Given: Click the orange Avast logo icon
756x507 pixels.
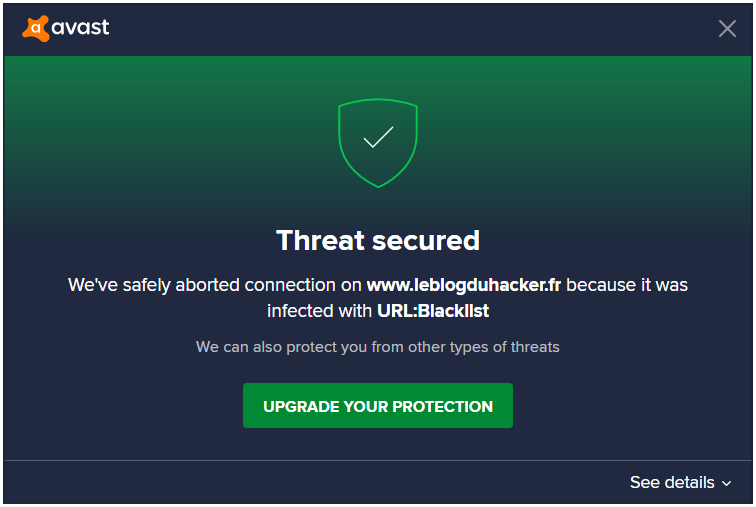Looking at the screenshot, I should (x=36, y=28).
